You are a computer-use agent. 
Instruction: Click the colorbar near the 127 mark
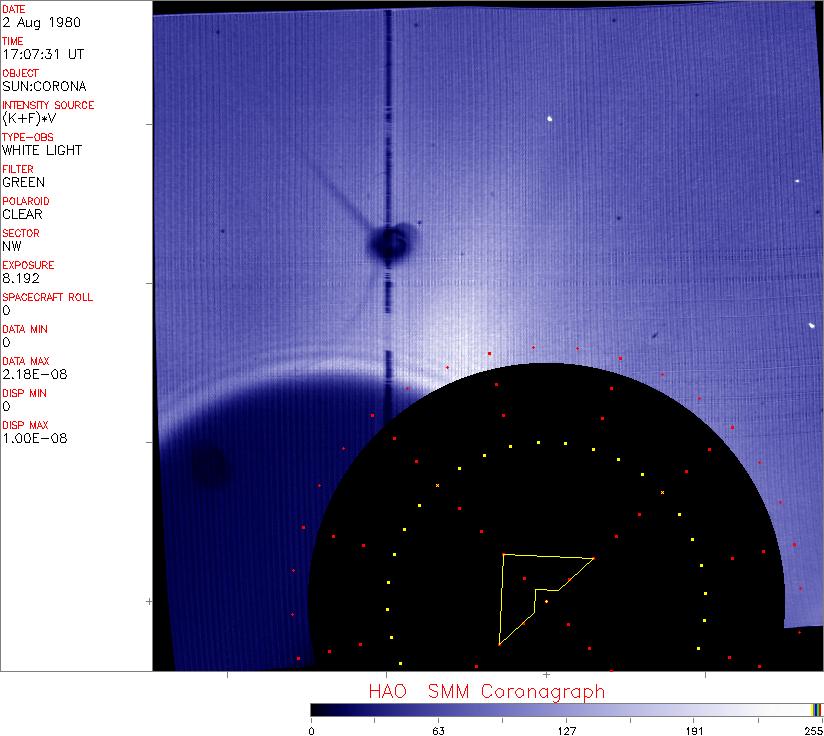(x=566, y=709)
